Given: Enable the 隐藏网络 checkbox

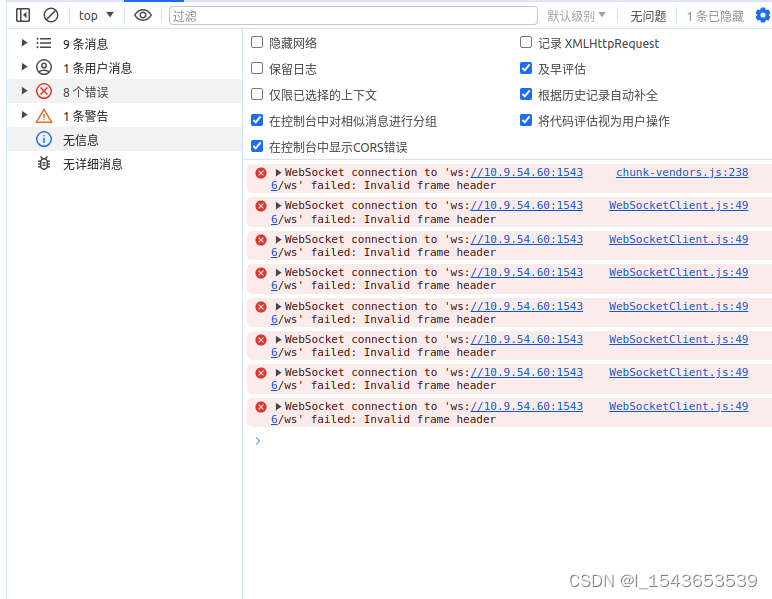Looking at the screenshot, I should pos(257,42).
